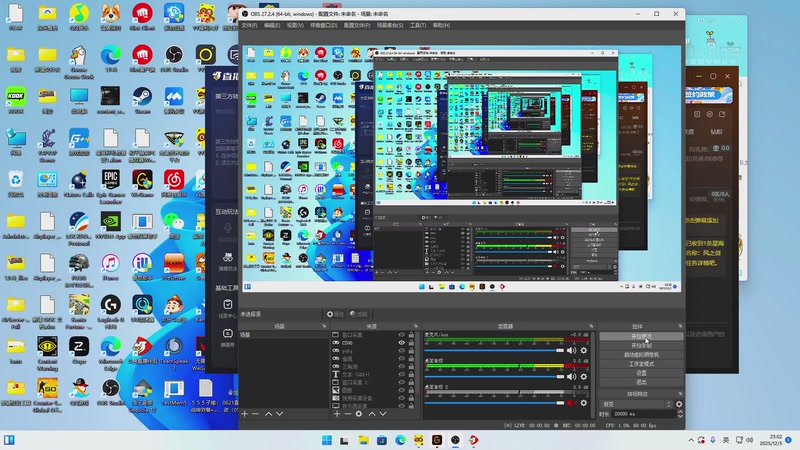Click the OBS icon on the taskbar
Viewport: 800px width, 450px height.
tap(455, 440)
